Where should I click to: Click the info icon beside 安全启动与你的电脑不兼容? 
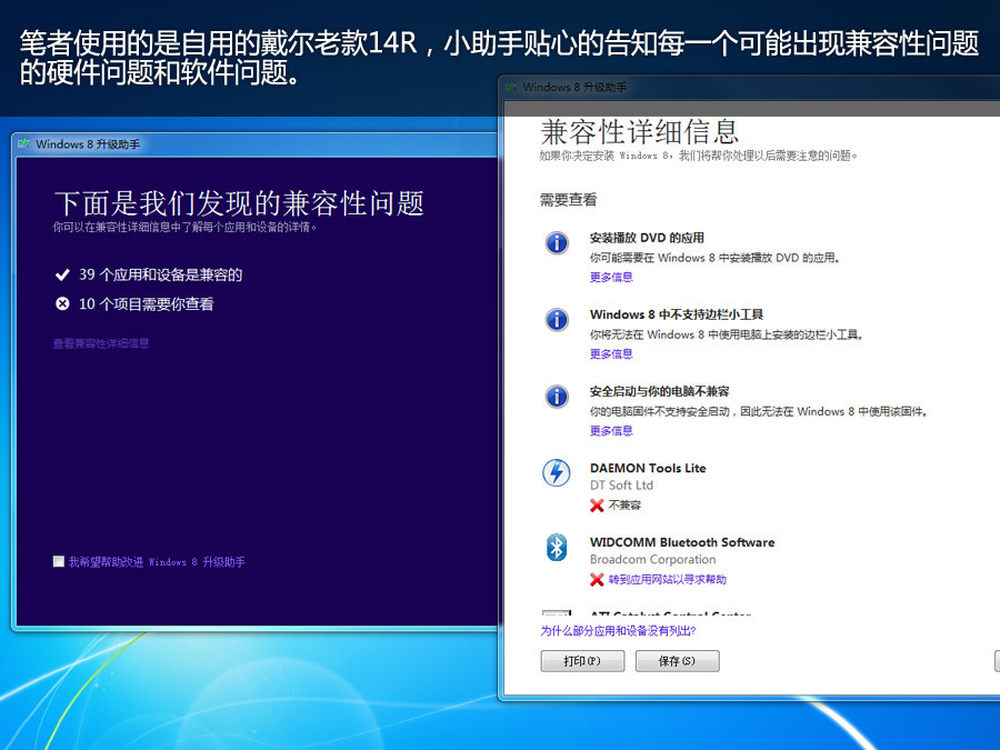[x=557, y=396]
